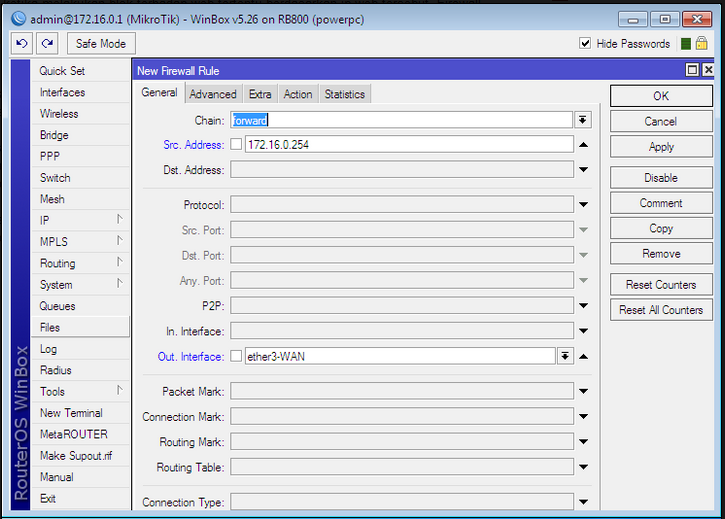Expand the Routing Table field
The image size is (725, 519).
[584, 467]
